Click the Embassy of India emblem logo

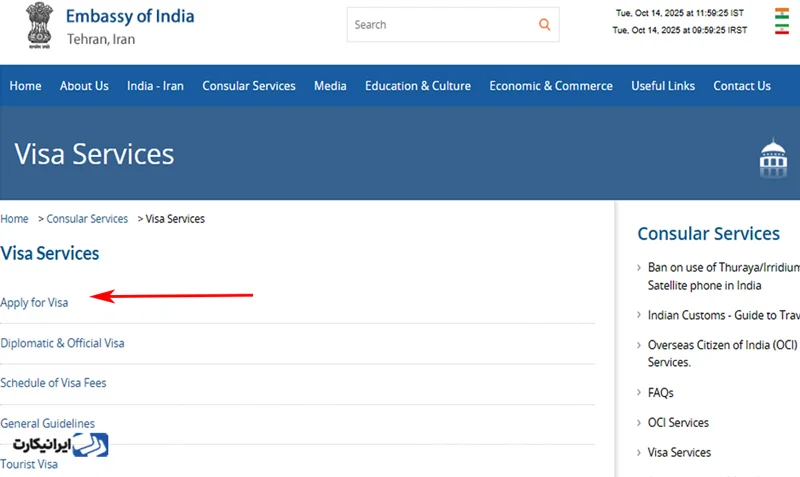point(38,27)
